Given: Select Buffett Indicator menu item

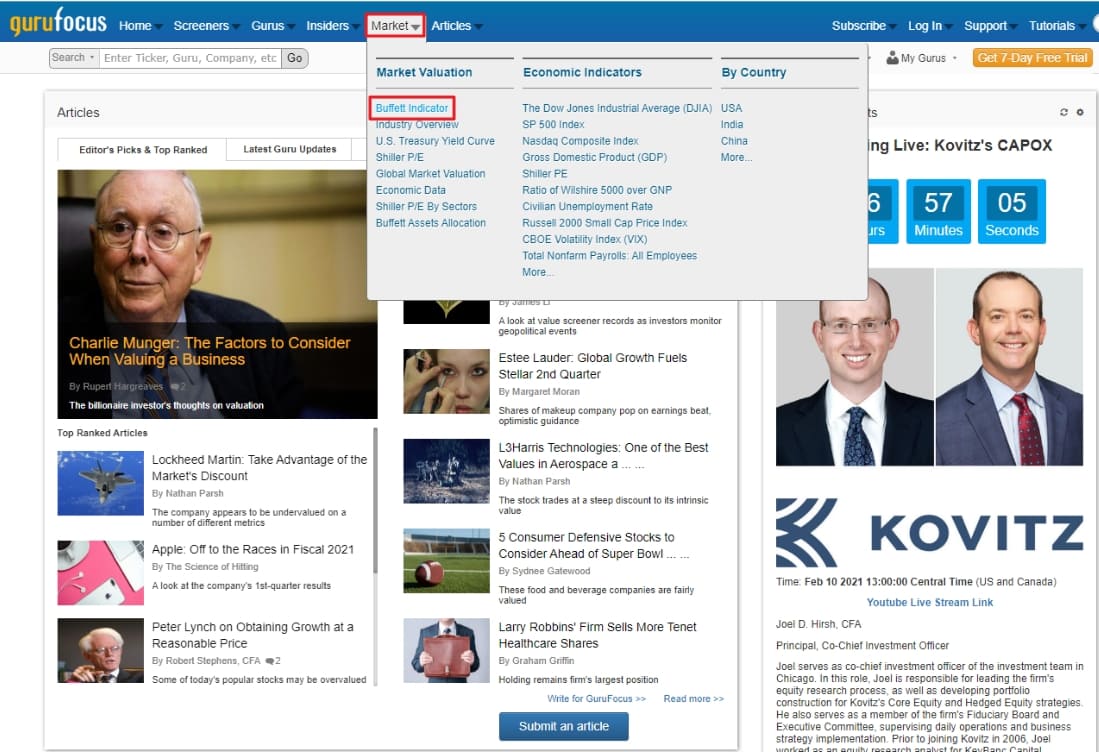Looking at the screenshot, I should click(x=411, y=108).
